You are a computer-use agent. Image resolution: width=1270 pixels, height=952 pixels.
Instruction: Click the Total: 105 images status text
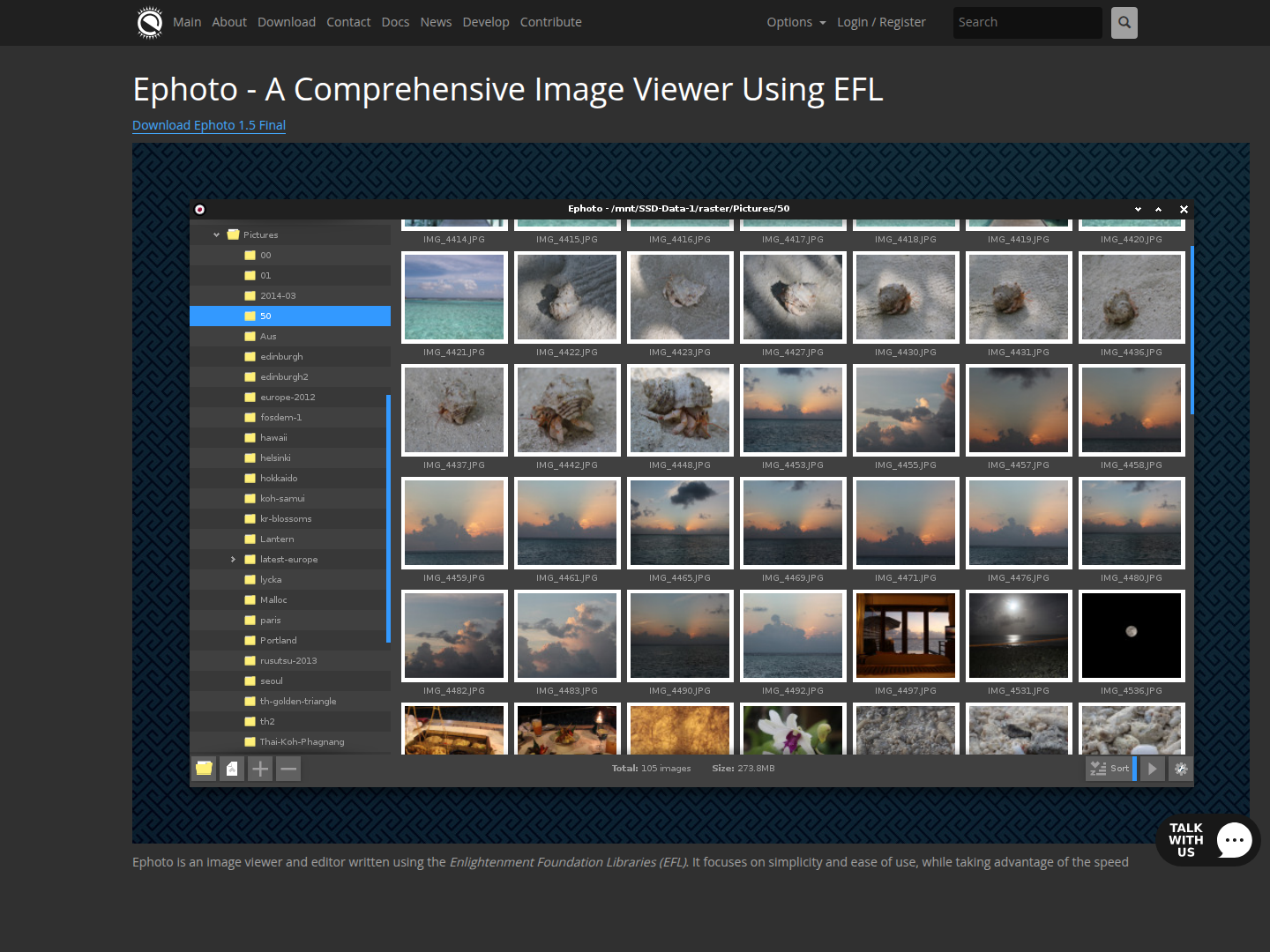652,769
